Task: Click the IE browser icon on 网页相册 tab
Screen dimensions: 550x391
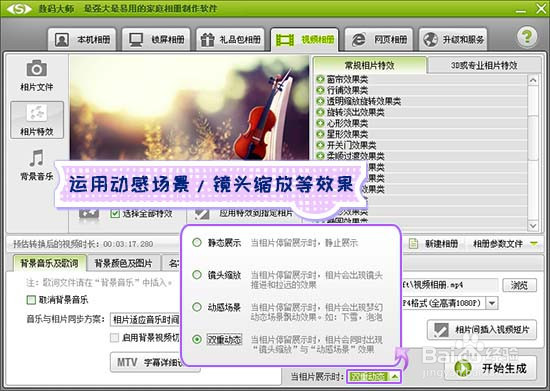Action: (358, 40)
